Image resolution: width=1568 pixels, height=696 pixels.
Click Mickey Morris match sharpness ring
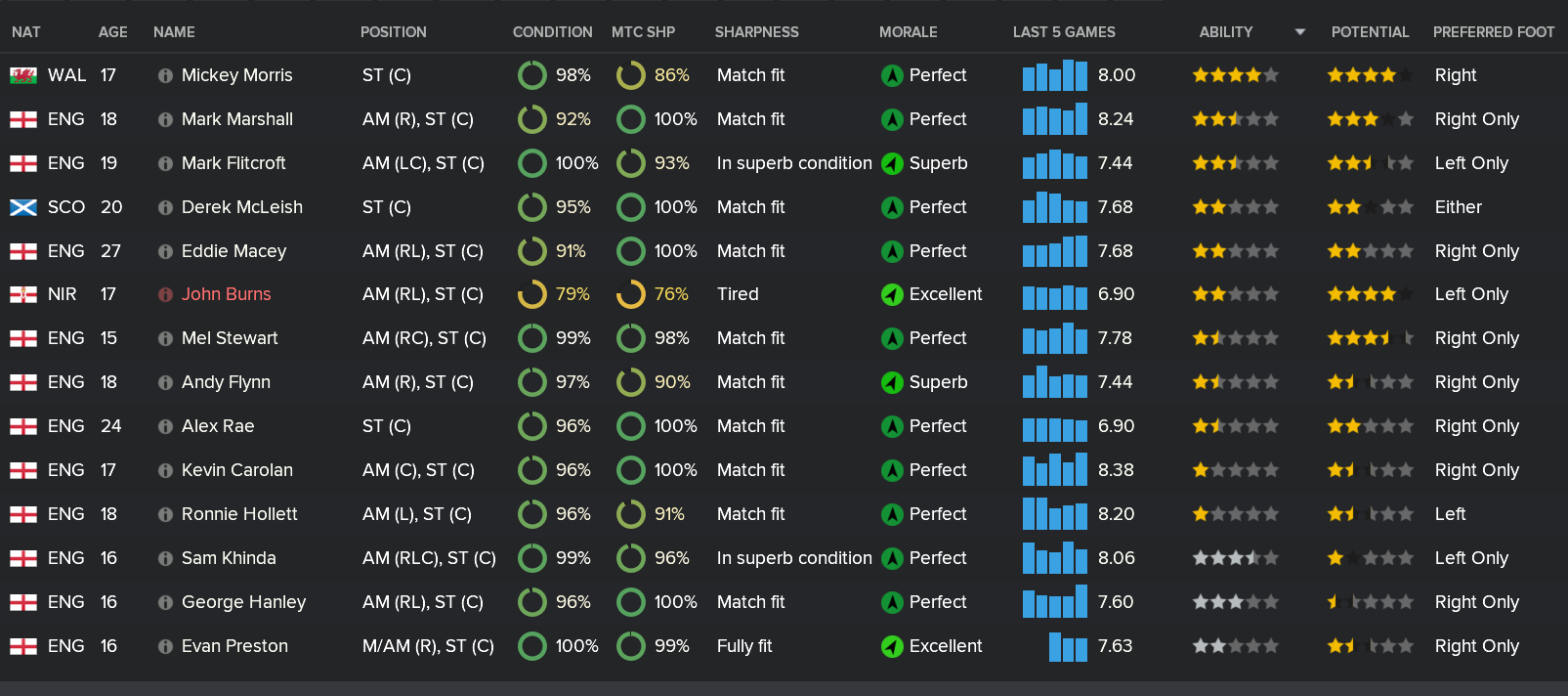pos(631,75)
